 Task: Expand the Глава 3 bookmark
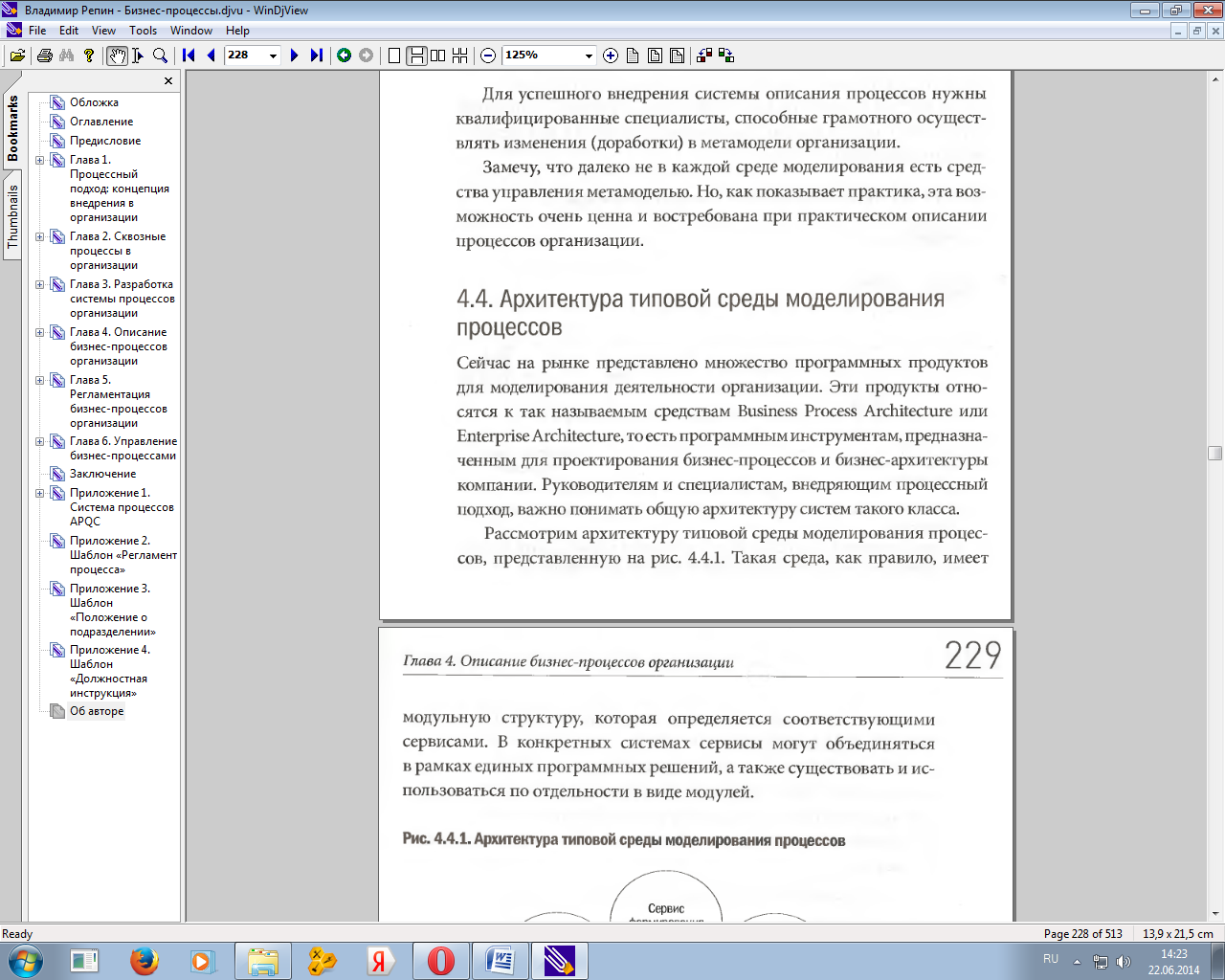tap(40, 285)
